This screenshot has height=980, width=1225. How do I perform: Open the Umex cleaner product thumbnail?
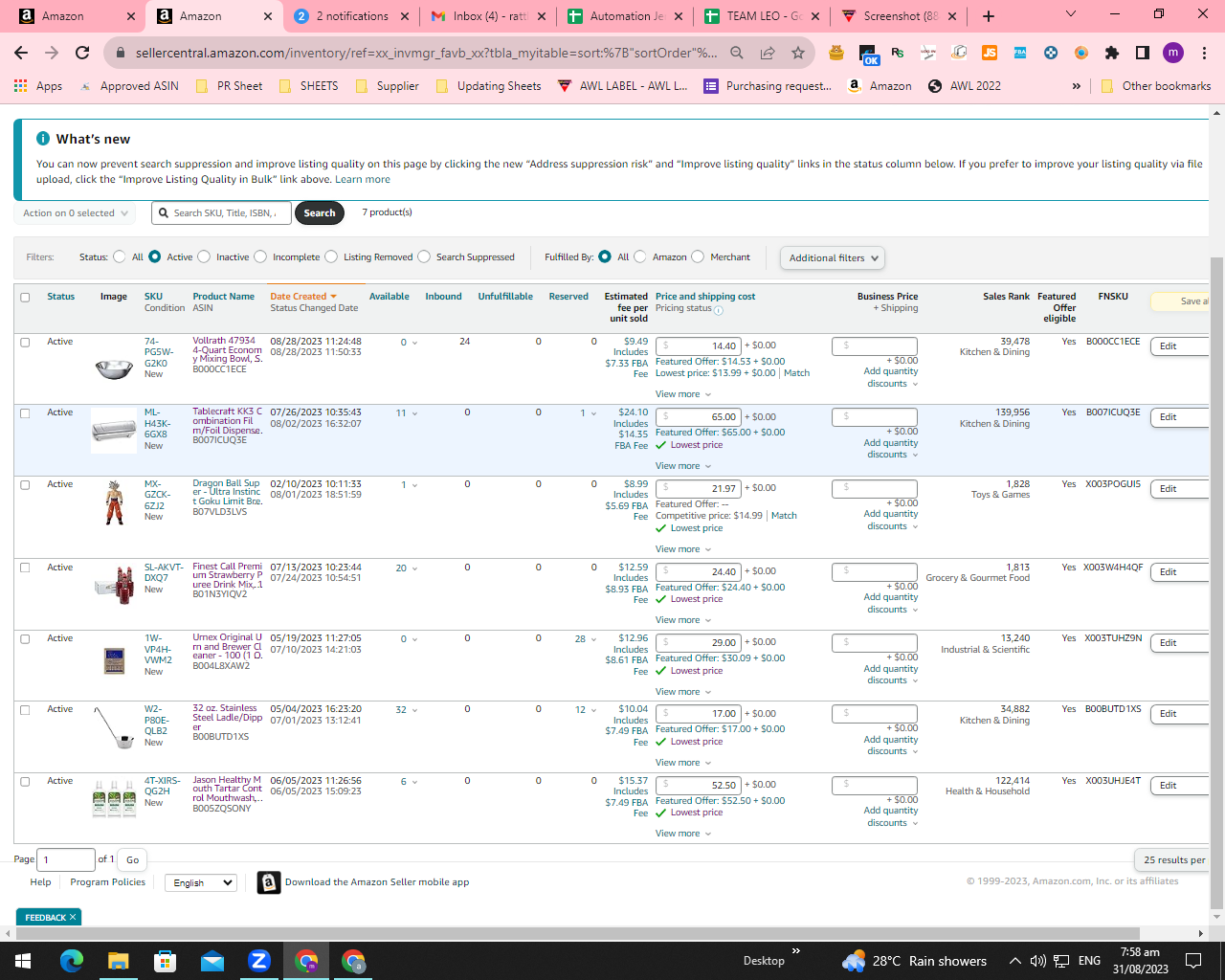pyautogui.click(x=114, y=660)
